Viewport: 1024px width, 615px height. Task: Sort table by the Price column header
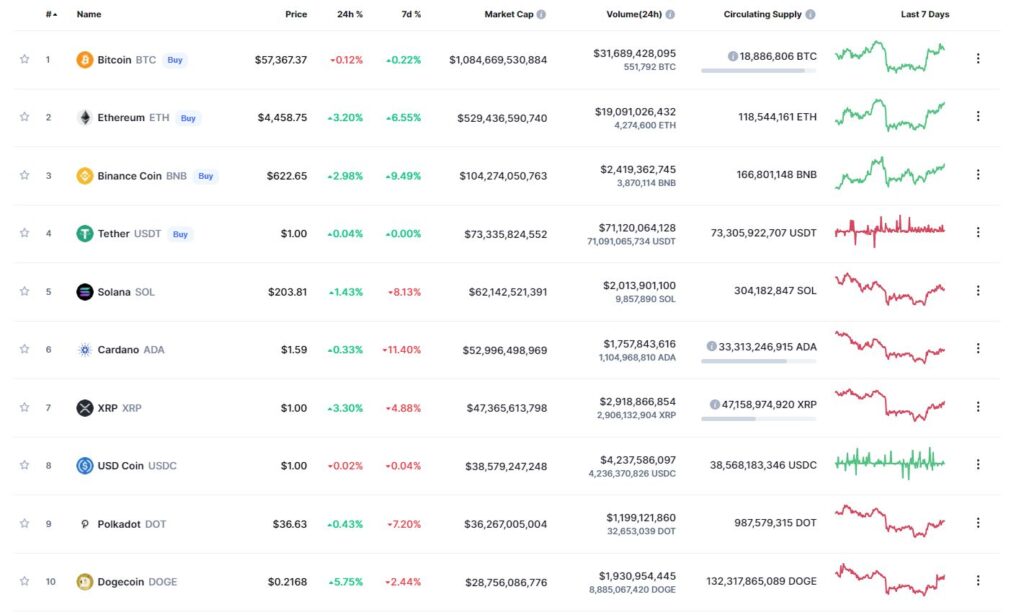pos(296,14)
